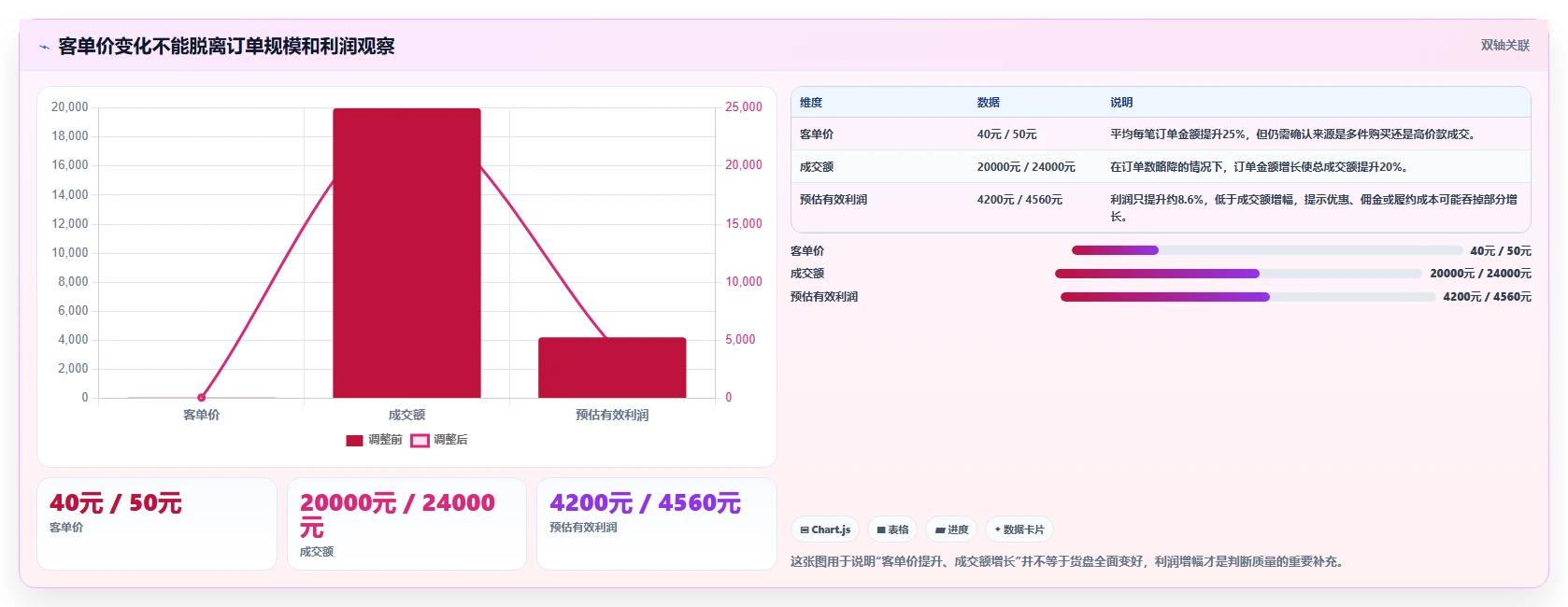Click the progress label 客单价 above 成交额

pos(807,251)
